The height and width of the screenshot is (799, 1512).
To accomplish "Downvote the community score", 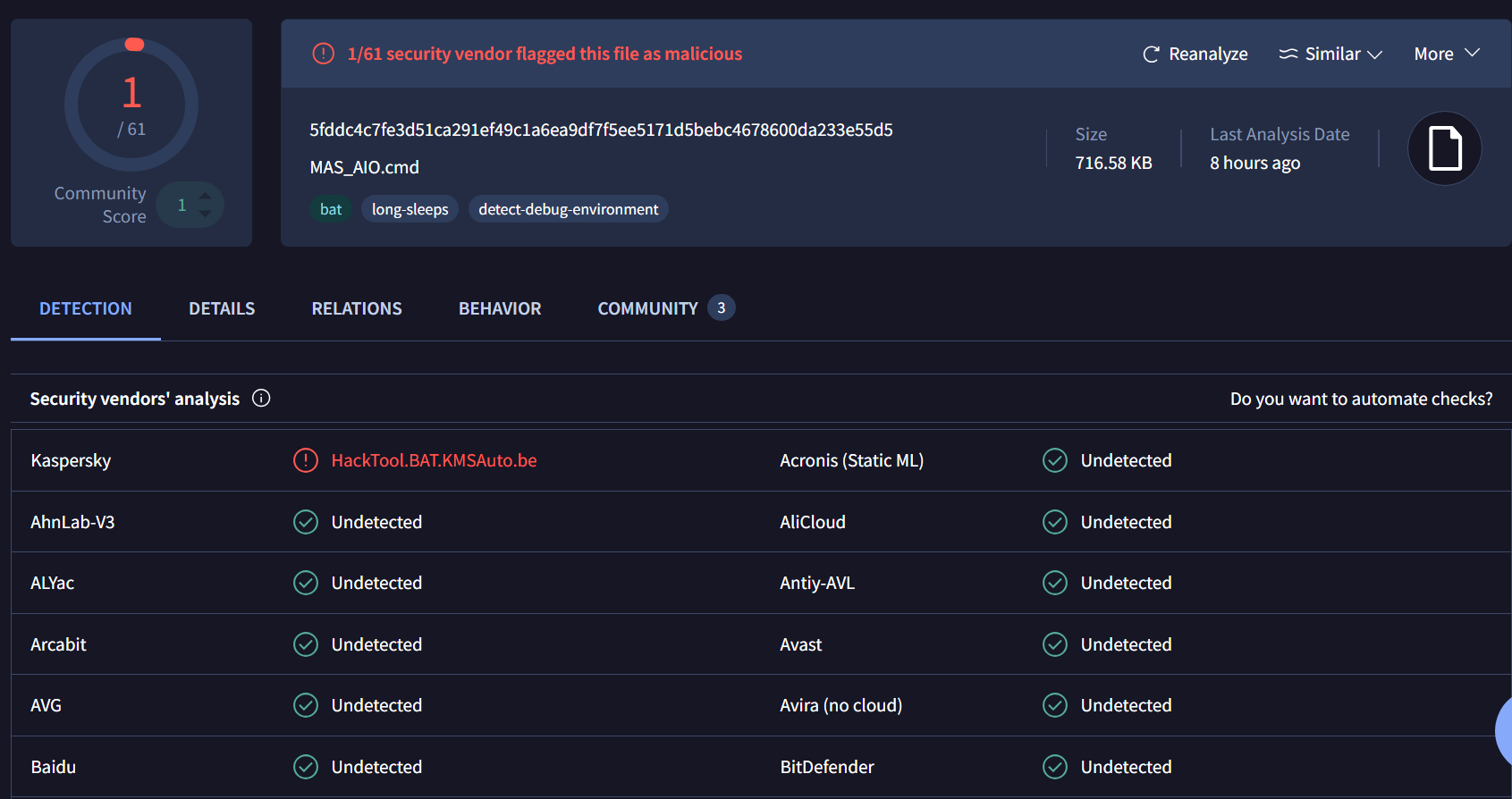I will [206, 214].
